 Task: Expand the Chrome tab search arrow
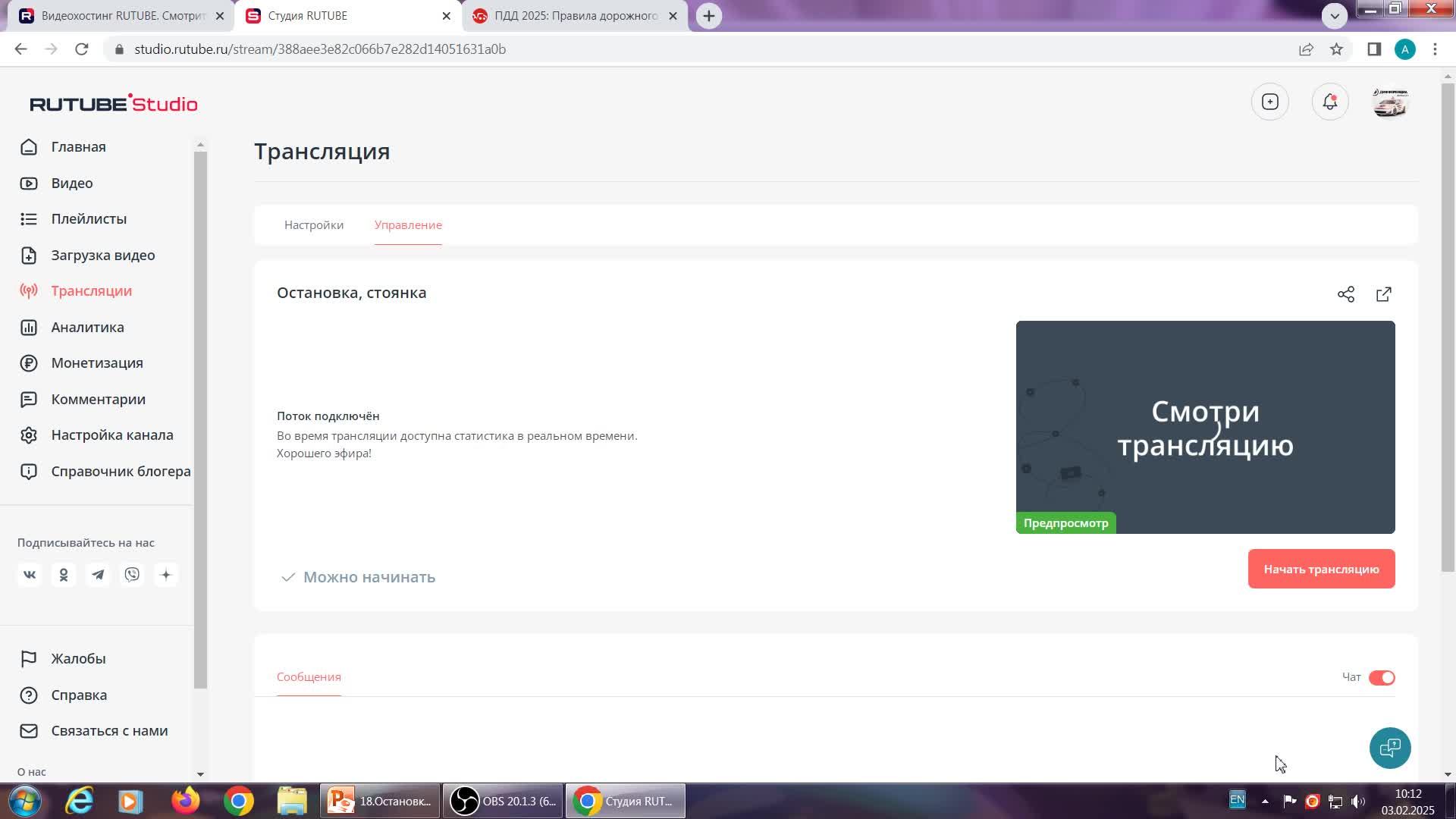click(x=1335, y=15)
